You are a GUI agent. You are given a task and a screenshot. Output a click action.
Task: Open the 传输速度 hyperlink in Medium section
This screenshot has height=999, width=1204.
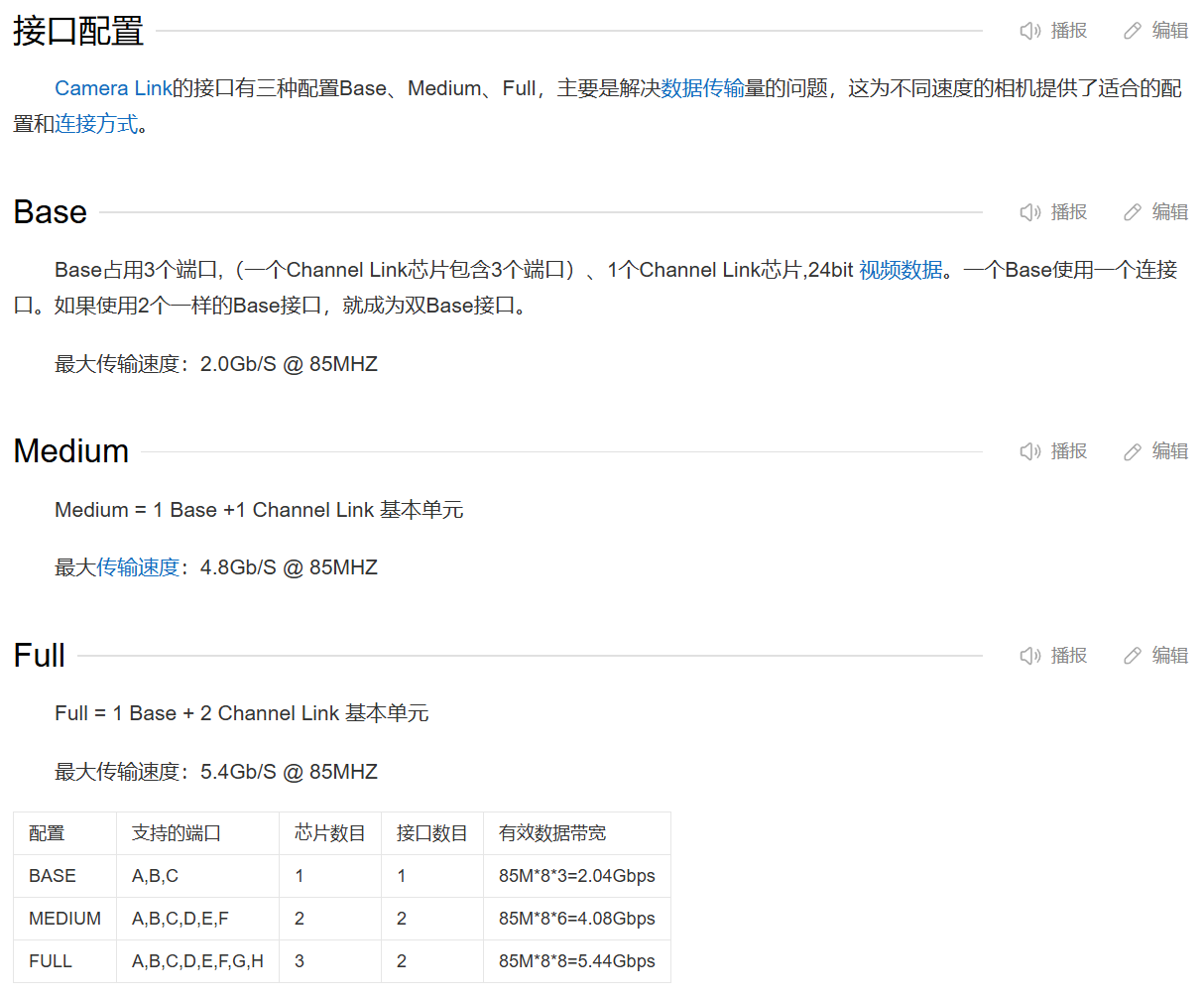pyautogui.click(x=138, y=567)
